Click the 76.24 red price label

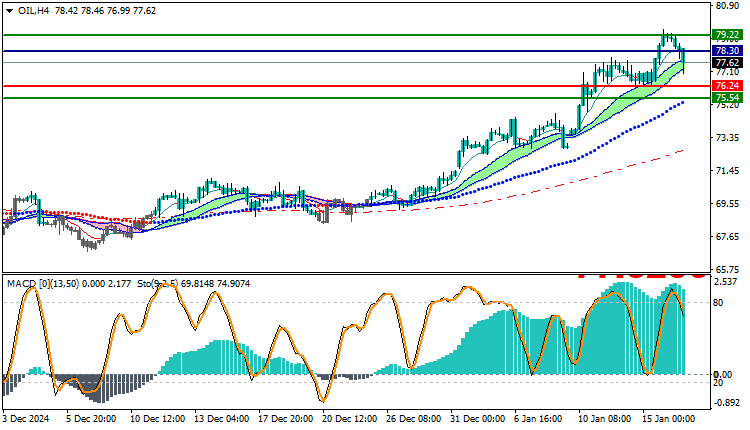coord(727,86)
